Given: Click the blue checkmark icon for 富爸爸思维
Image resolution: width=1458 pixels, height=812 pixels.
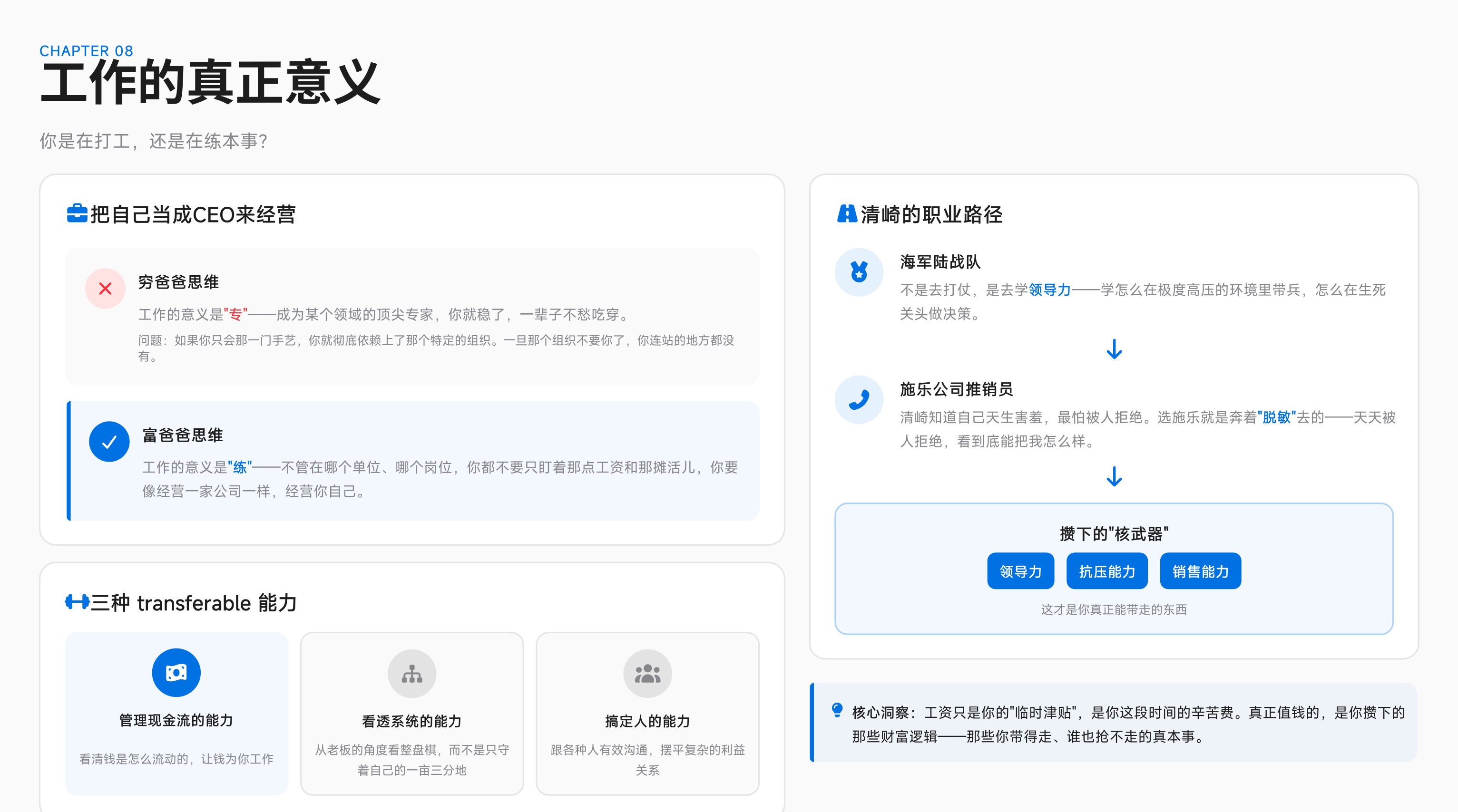Looking at the screenshot, I should (x=109, y=442).
